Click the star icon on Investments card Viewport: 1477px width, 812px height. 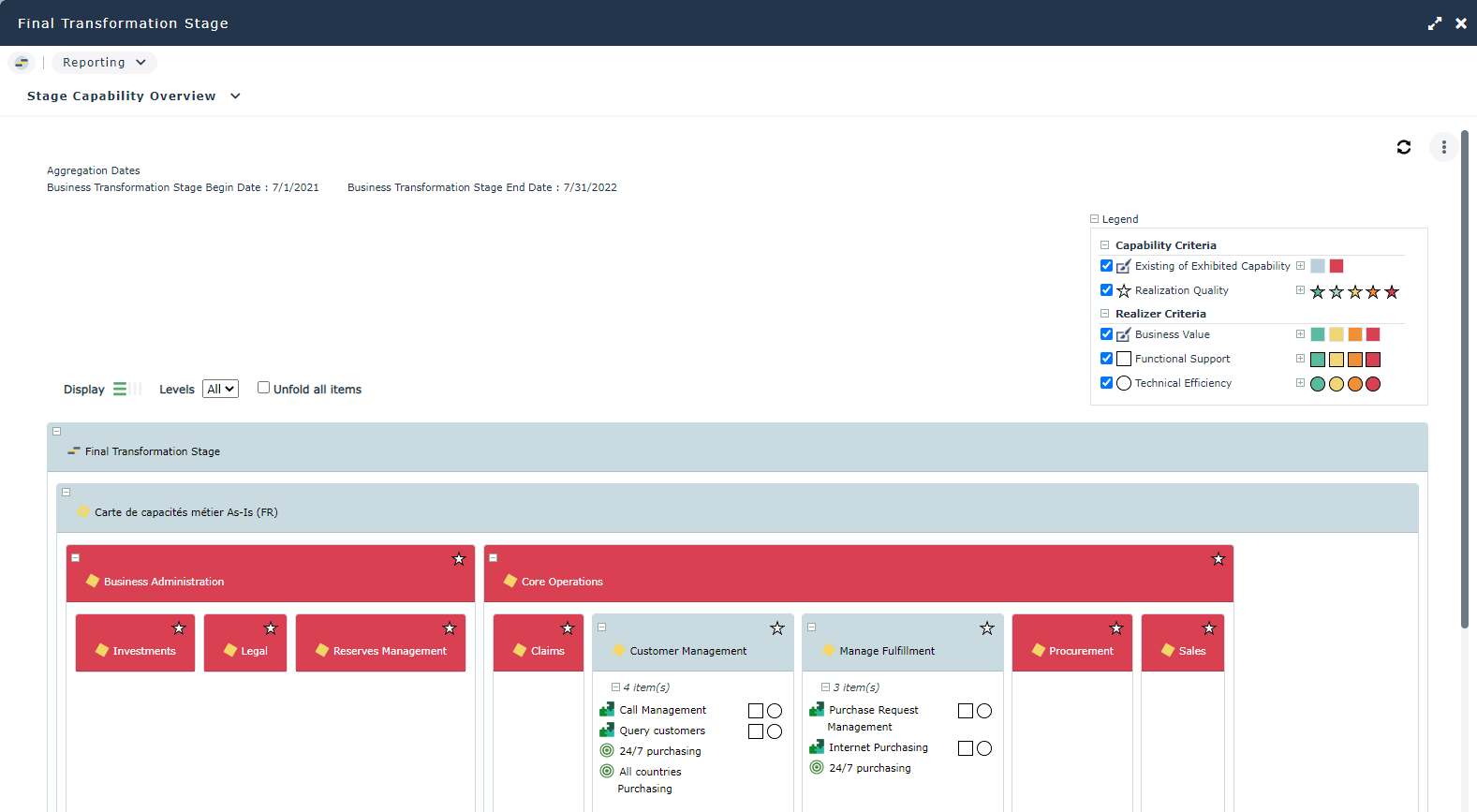[x=179, y=628]
